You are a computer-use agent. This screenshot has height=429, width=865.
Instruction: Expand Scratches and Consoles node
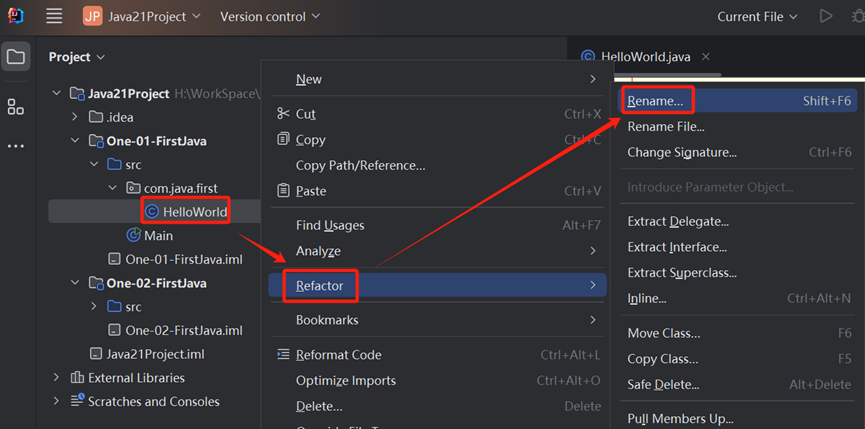[56, 401]
